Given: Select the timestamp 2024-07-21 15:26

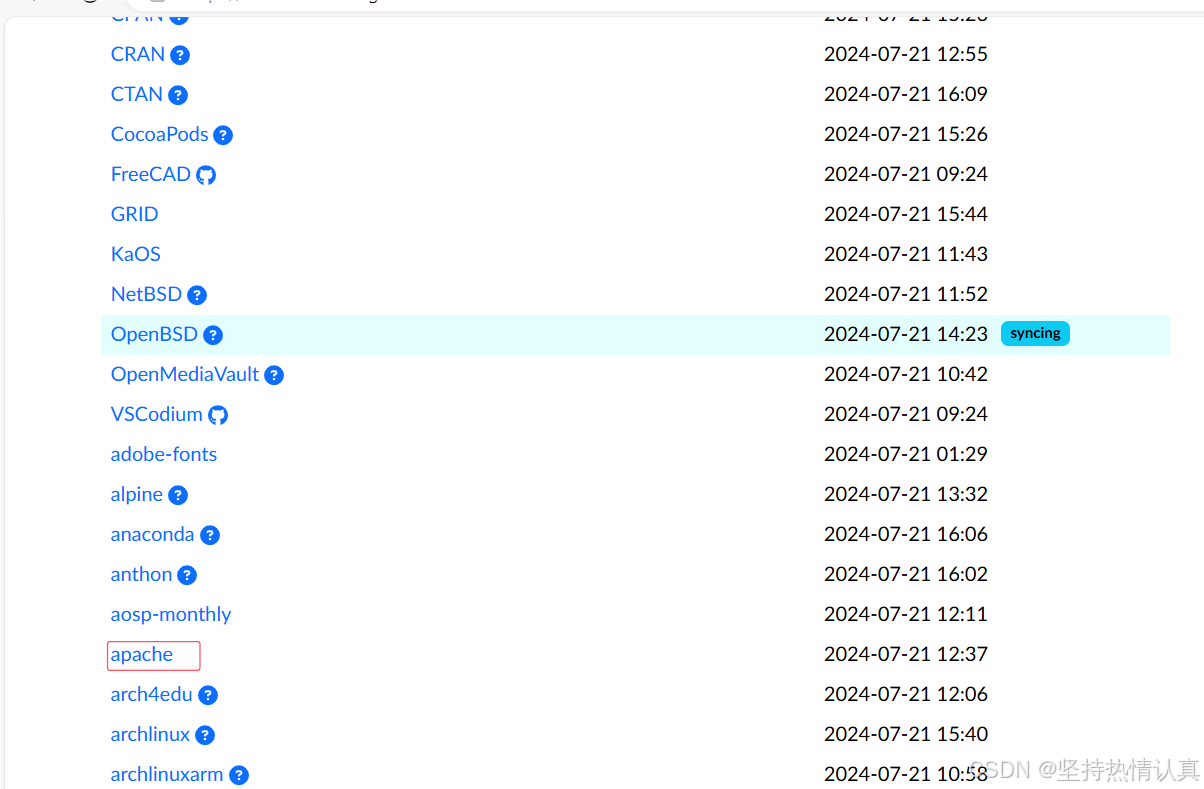Looking at the screenshot, I should coord(906,134).
